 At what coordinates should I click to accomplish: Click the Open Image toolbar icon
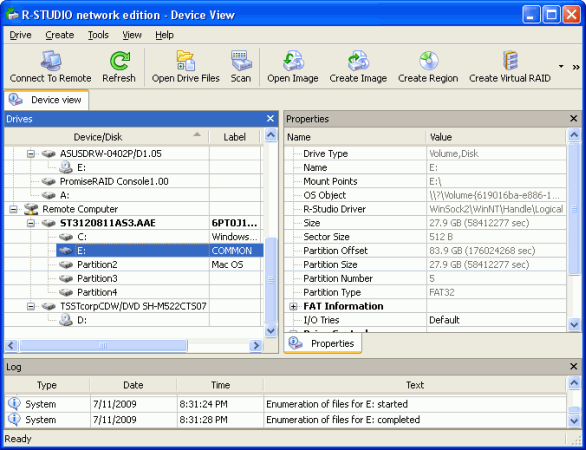coord(293,61)
